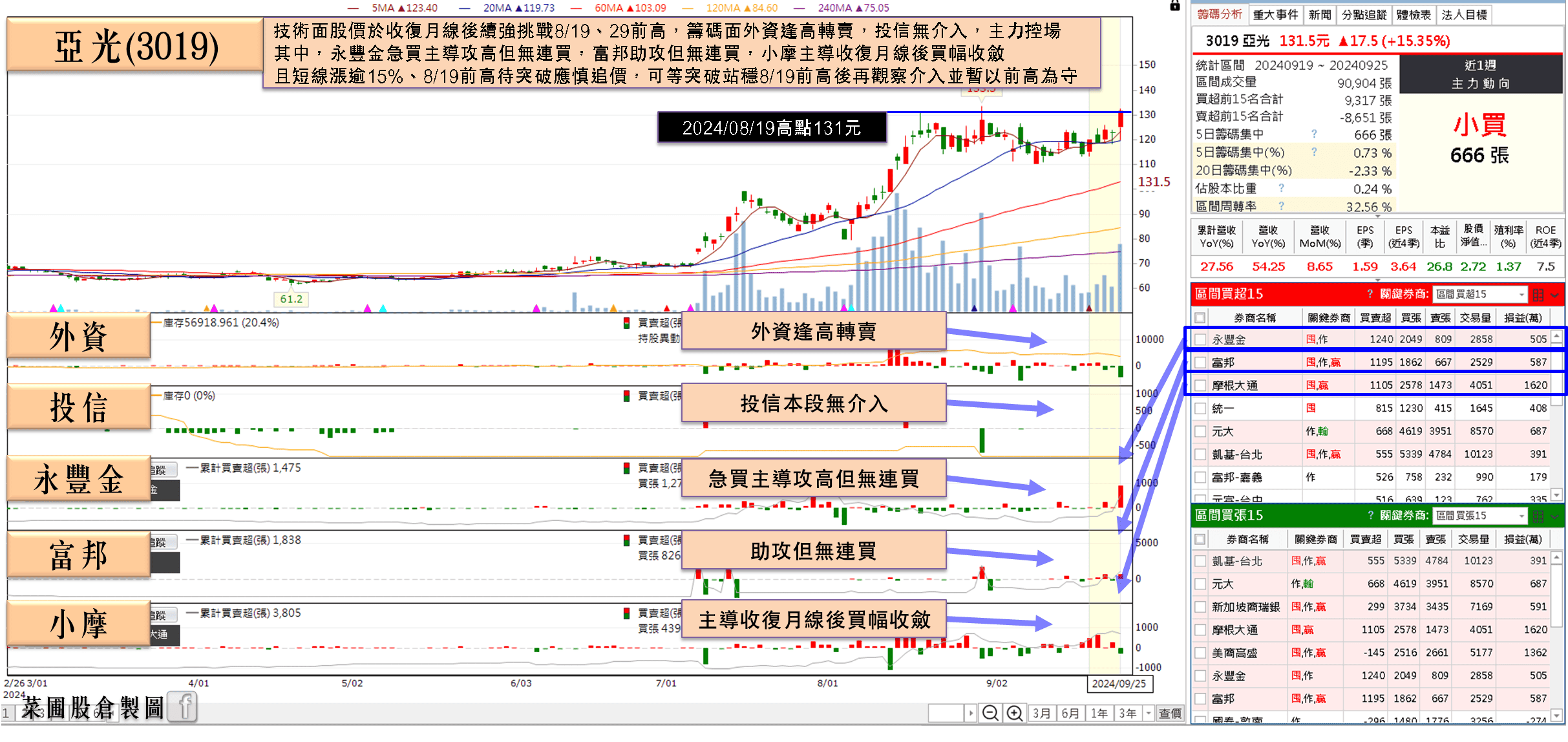Sort 區間買超15 table by 買賣超 column header

coord(1375,317)
